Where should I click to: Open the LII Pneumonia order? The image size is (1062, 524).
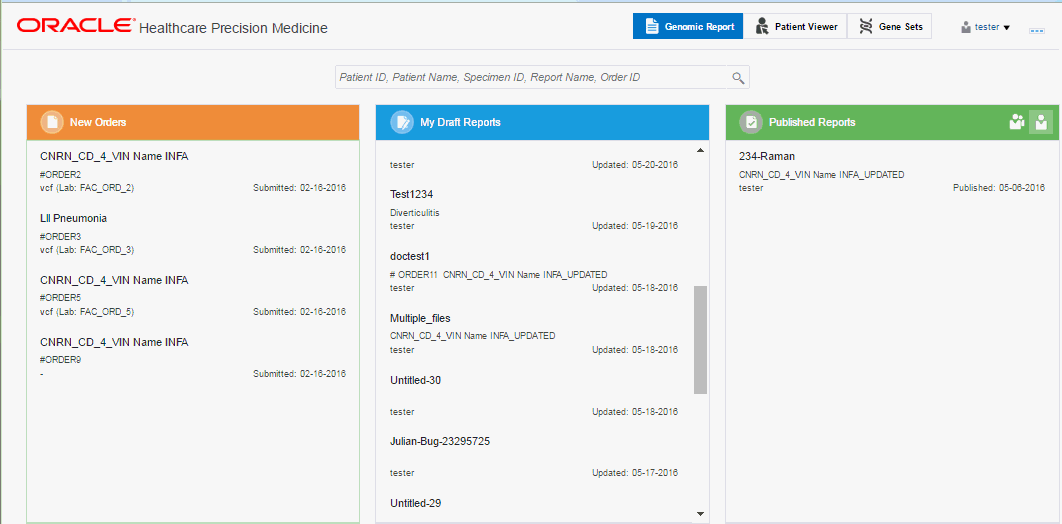pos(193,234)
